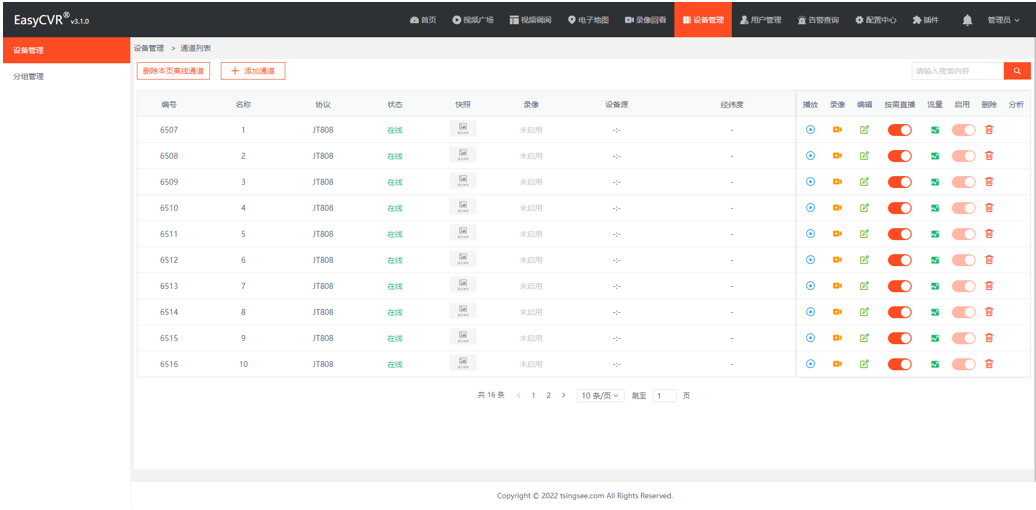Open 录像回看 in top navigation
Image resolution: width=1036 pixels, height=510 pixels.
(646, 20)
